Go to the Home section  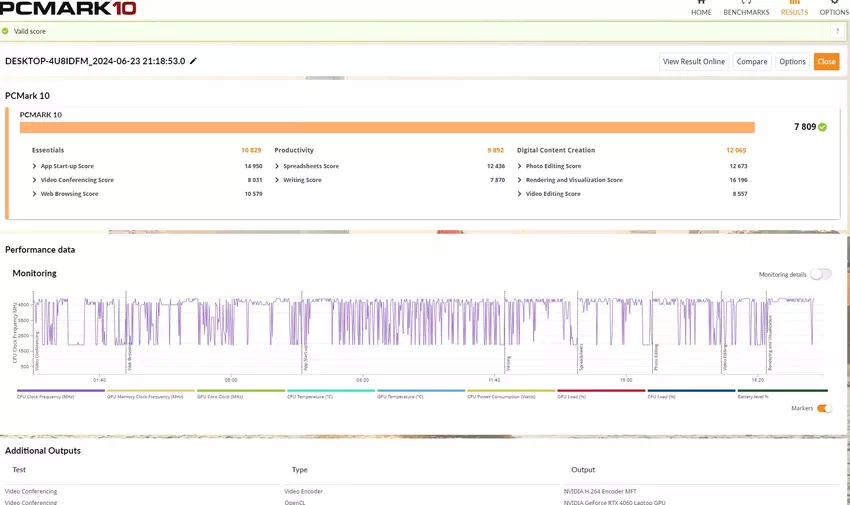(701, 8)
